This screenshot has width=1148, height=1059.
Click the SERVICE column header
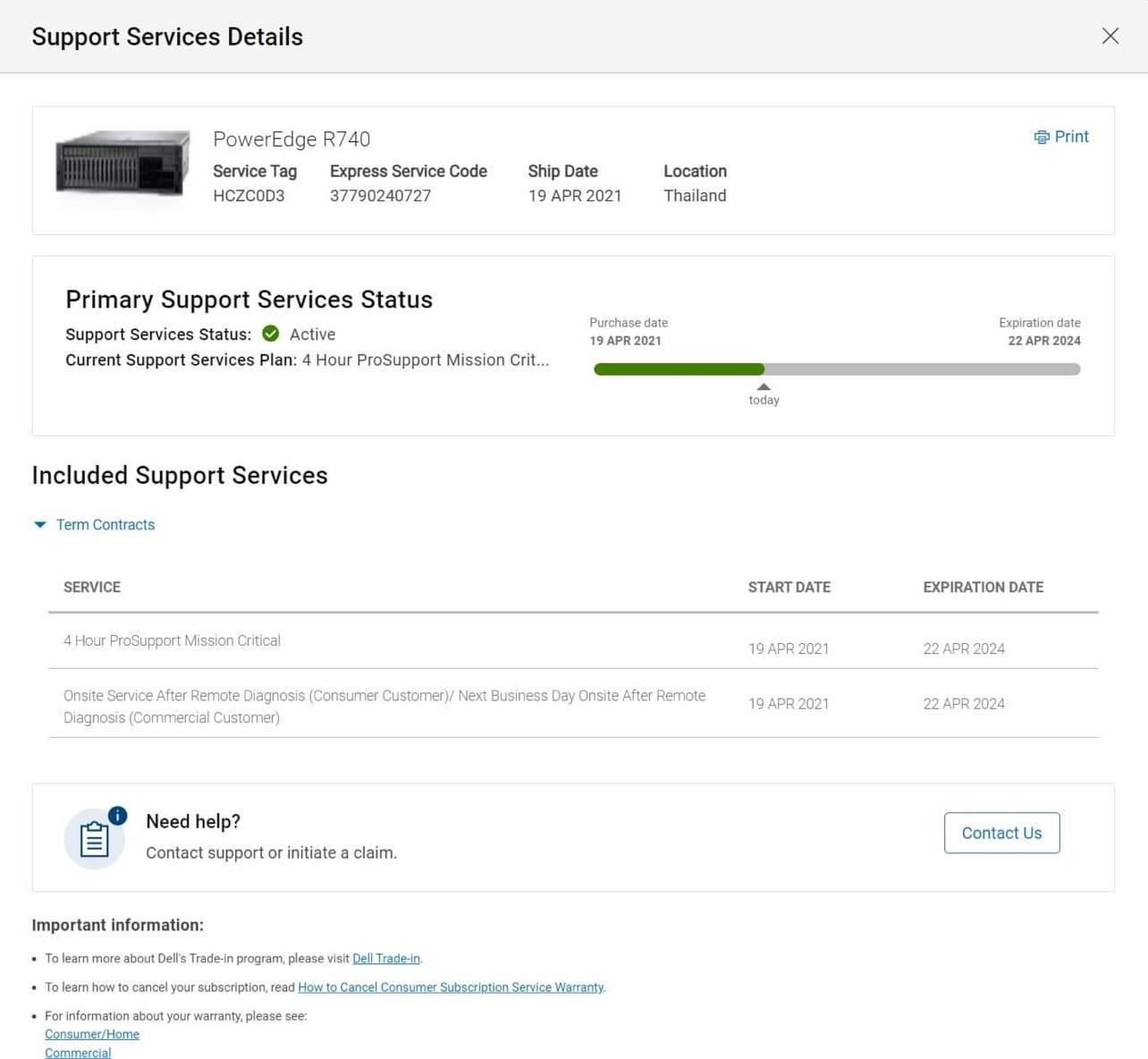pos(92,587)
